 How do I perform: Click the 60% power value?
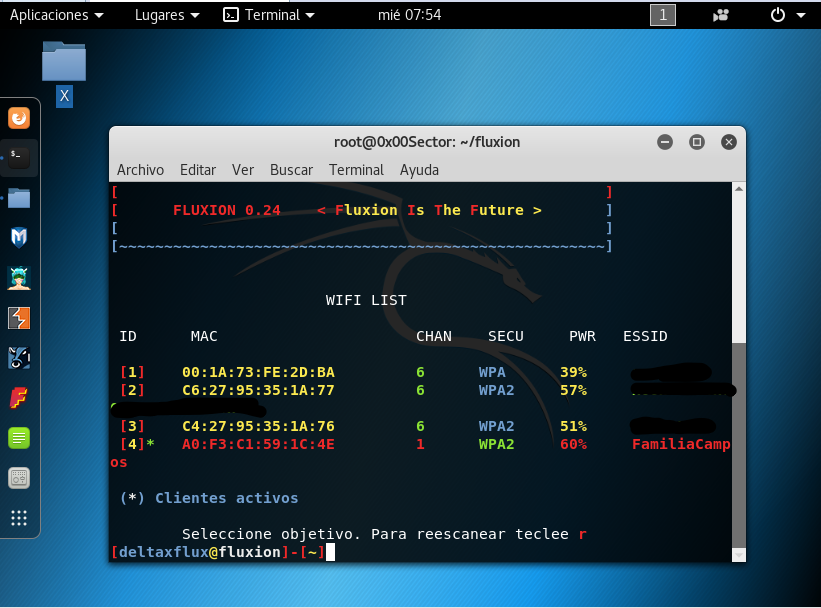573,444
